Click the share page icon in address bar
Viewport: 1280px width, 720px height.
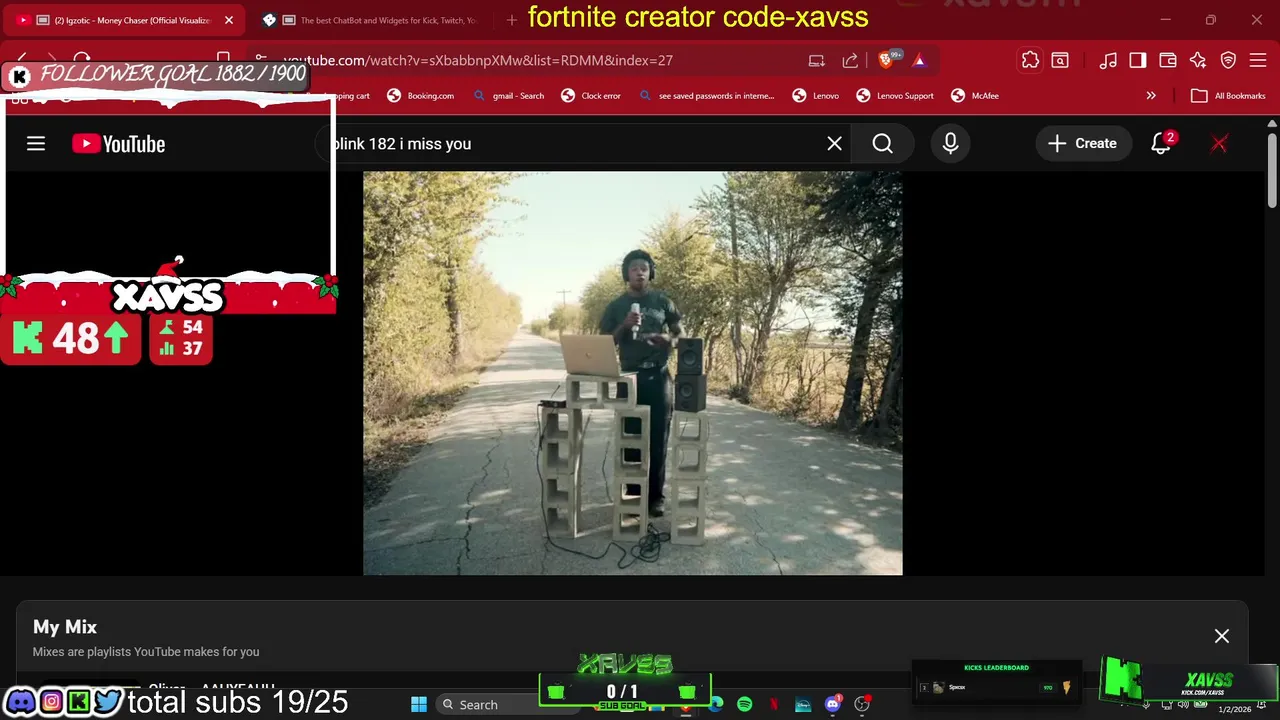tap(850, 60)
